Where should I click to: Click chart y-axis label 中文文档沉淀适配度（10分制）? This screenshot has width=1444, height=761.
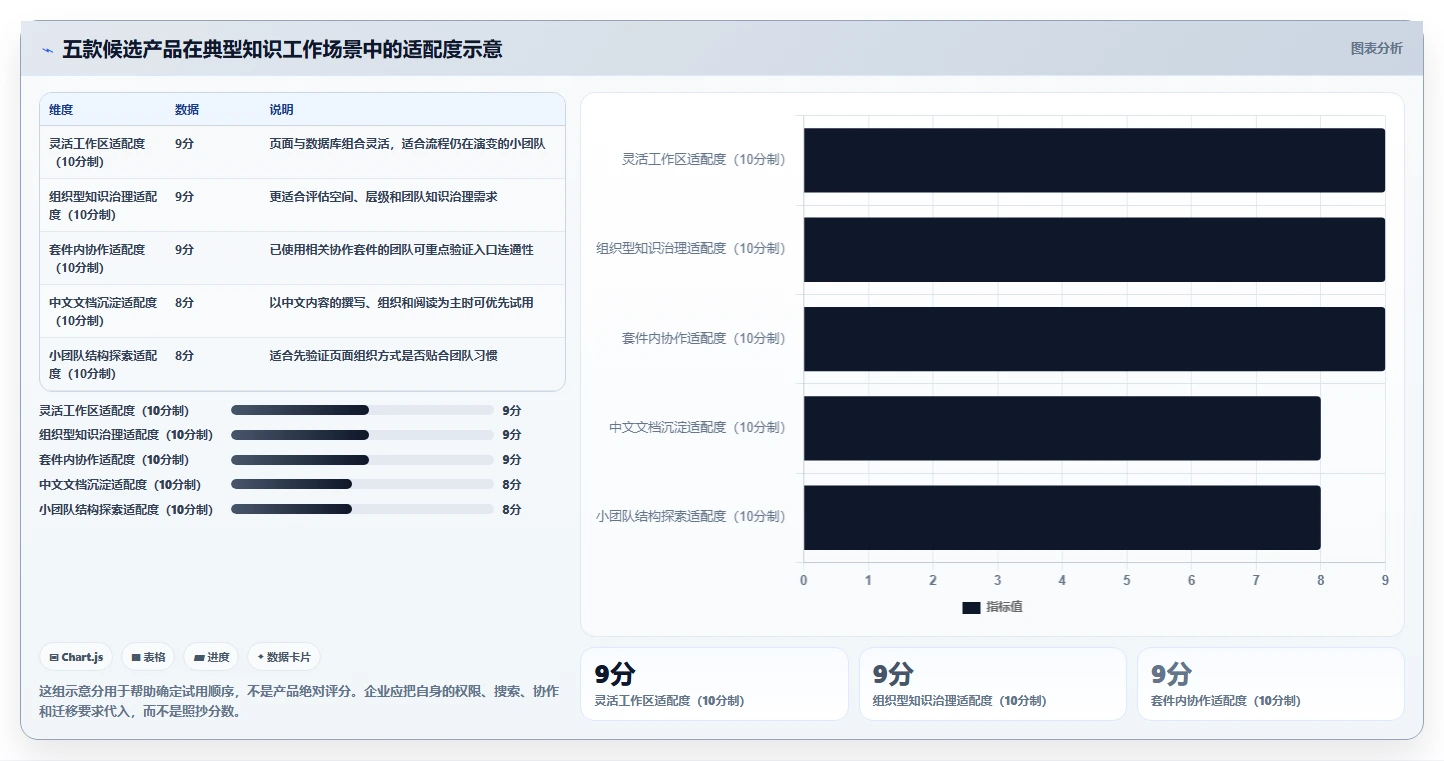tap(697, 428)
